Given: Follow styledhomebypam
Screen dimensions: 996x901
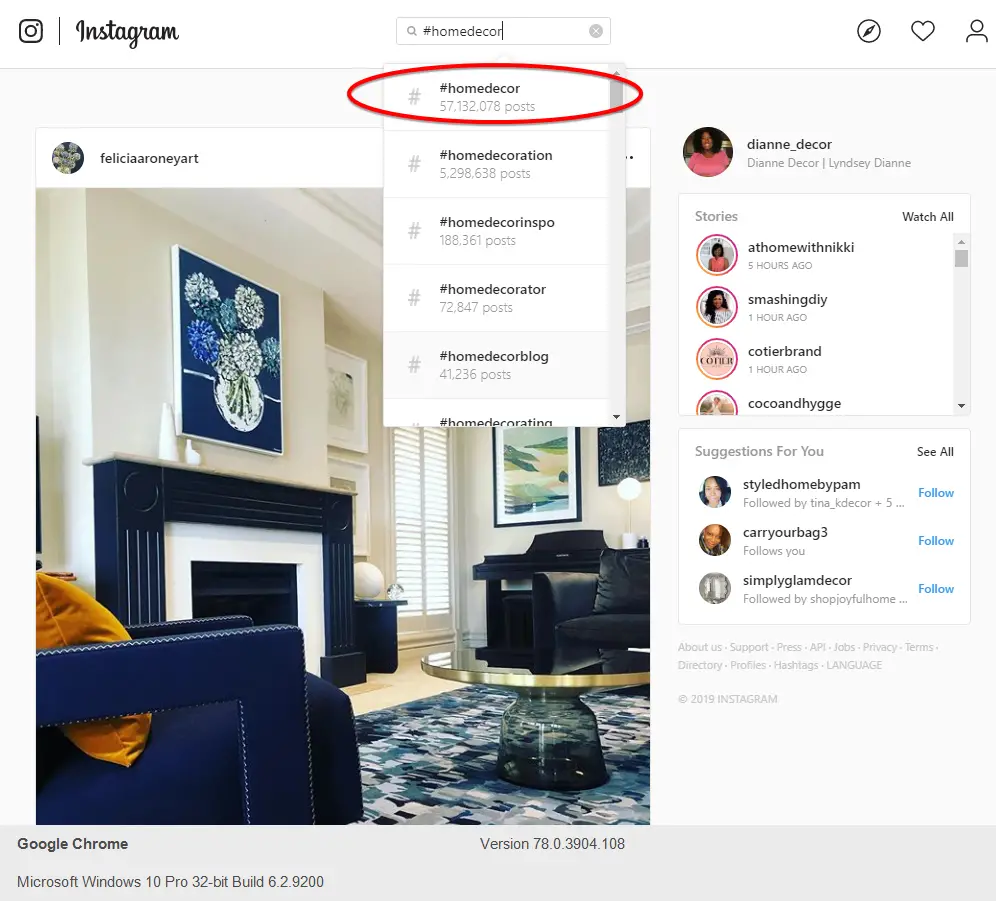Looking at the screenshot, I should click(x=936, y=492).
